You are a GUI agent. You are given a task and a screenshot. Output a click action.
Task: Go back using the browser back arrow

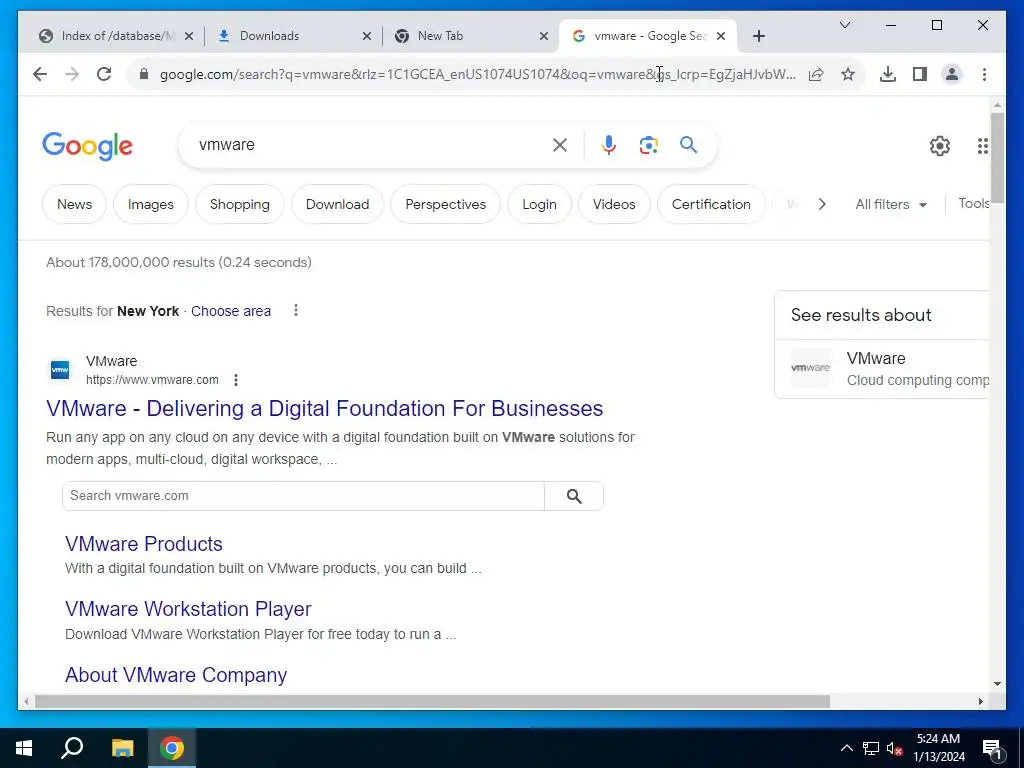click(40, 74)
